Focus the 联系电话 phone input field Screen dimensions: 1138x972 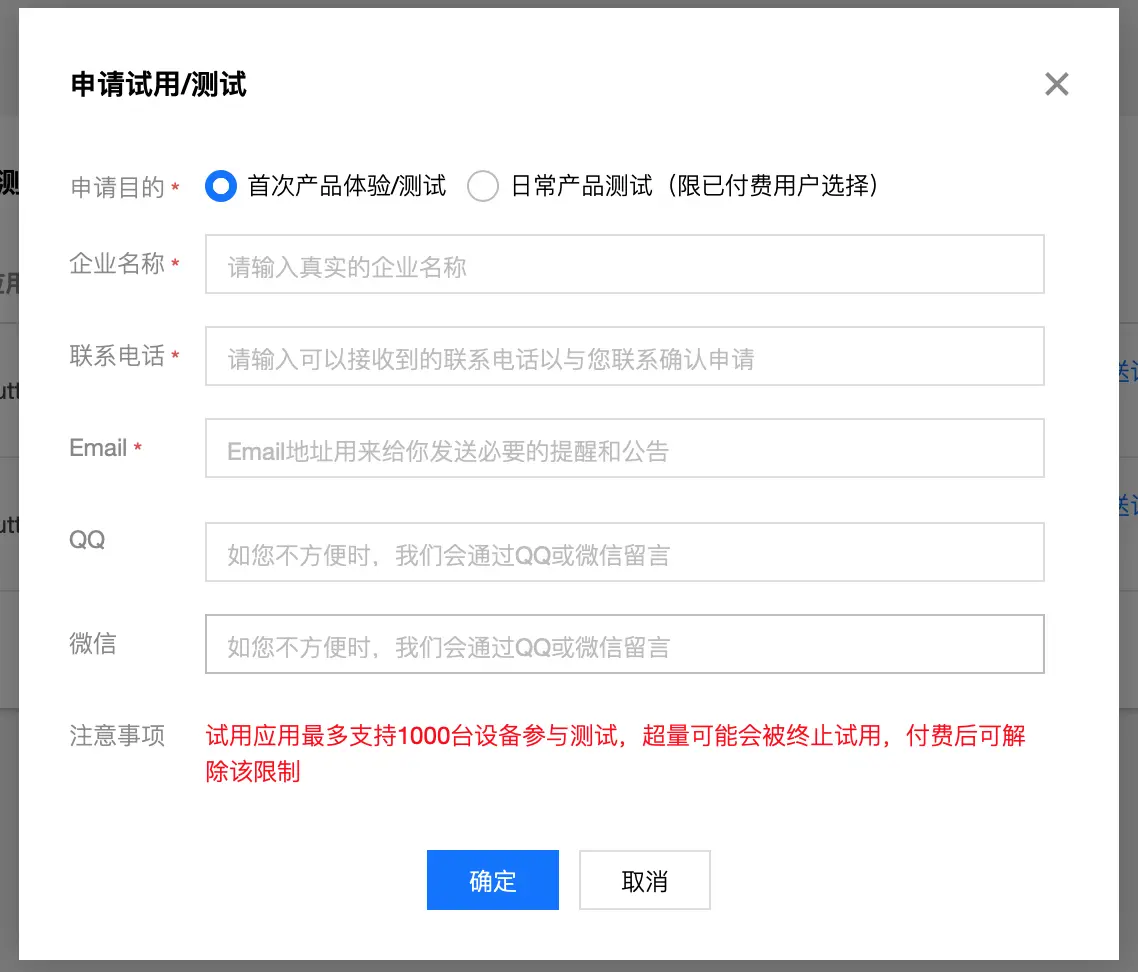pos(624,355)
